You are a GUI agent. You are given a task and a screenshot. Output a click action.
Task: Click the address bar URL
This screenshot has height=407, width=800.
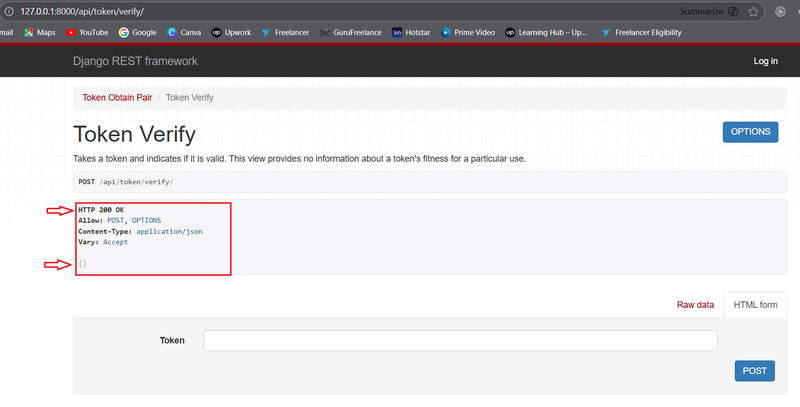[x=82, y=11]
